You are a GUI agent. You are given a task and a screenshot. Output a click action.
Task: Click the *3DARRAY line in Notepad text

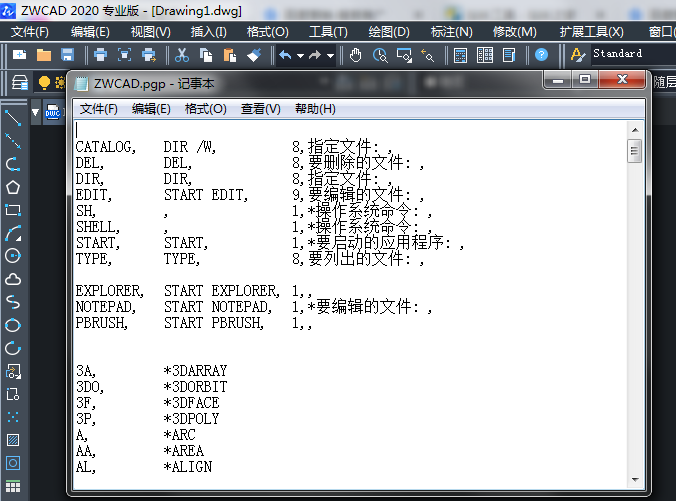195,371
